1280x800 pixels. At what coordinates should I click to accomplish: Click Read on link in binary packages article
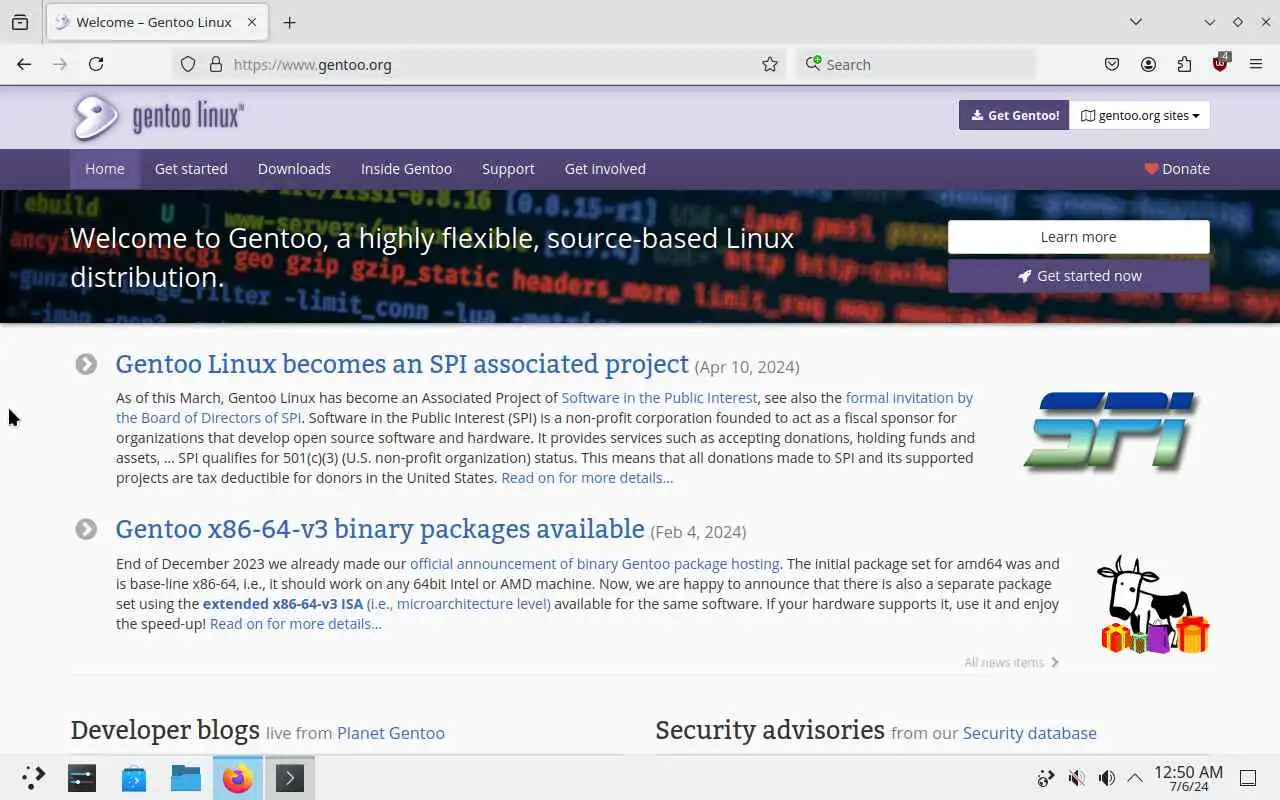click(296, 624)
